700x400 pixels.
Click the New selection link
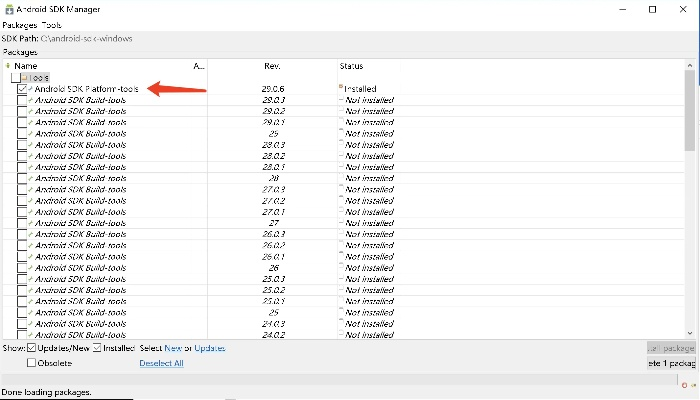coord(170,348)
